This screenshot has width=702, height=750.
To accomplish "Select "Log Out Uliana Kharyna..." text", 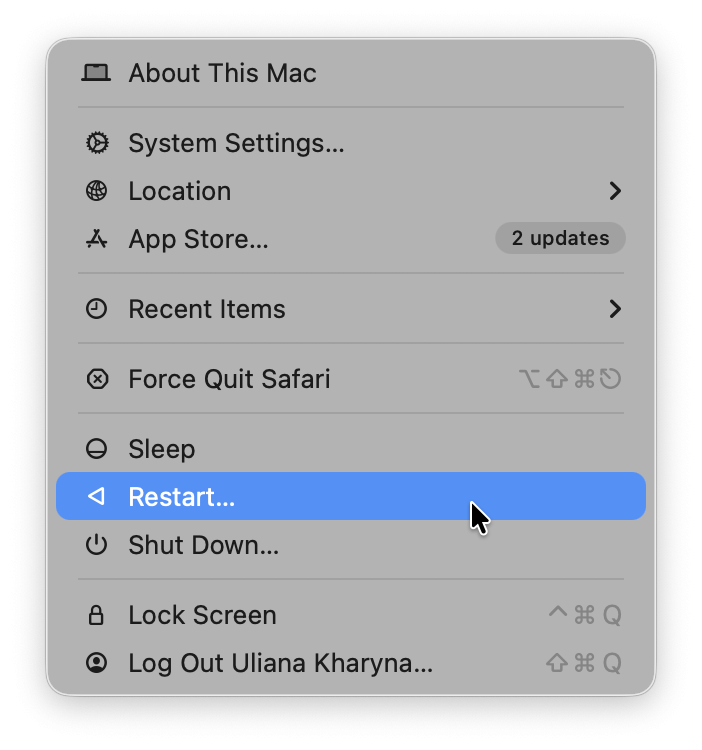I will [280, 663].
